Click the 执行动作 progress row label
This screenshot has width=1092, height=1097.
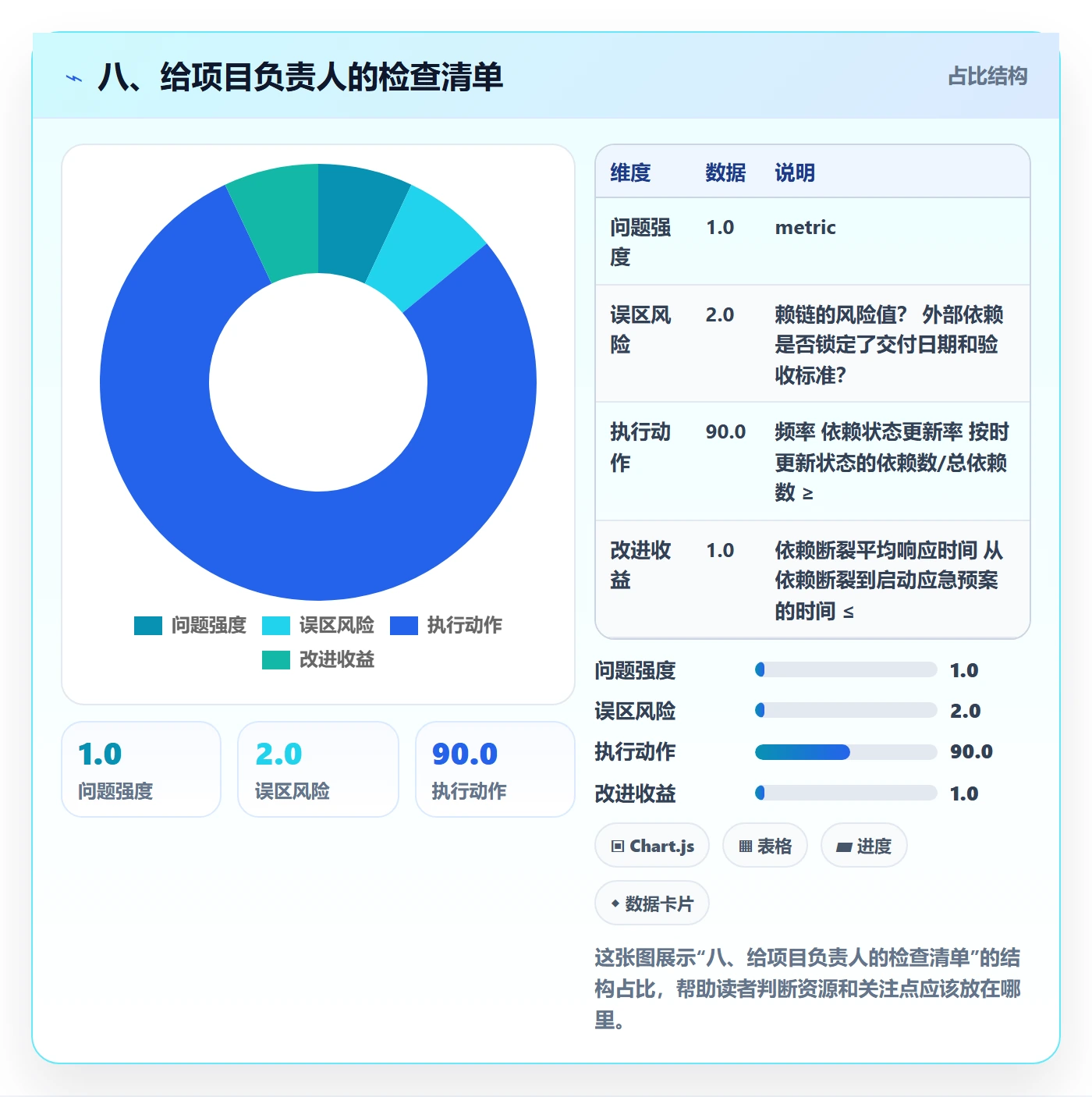(635, 752)
